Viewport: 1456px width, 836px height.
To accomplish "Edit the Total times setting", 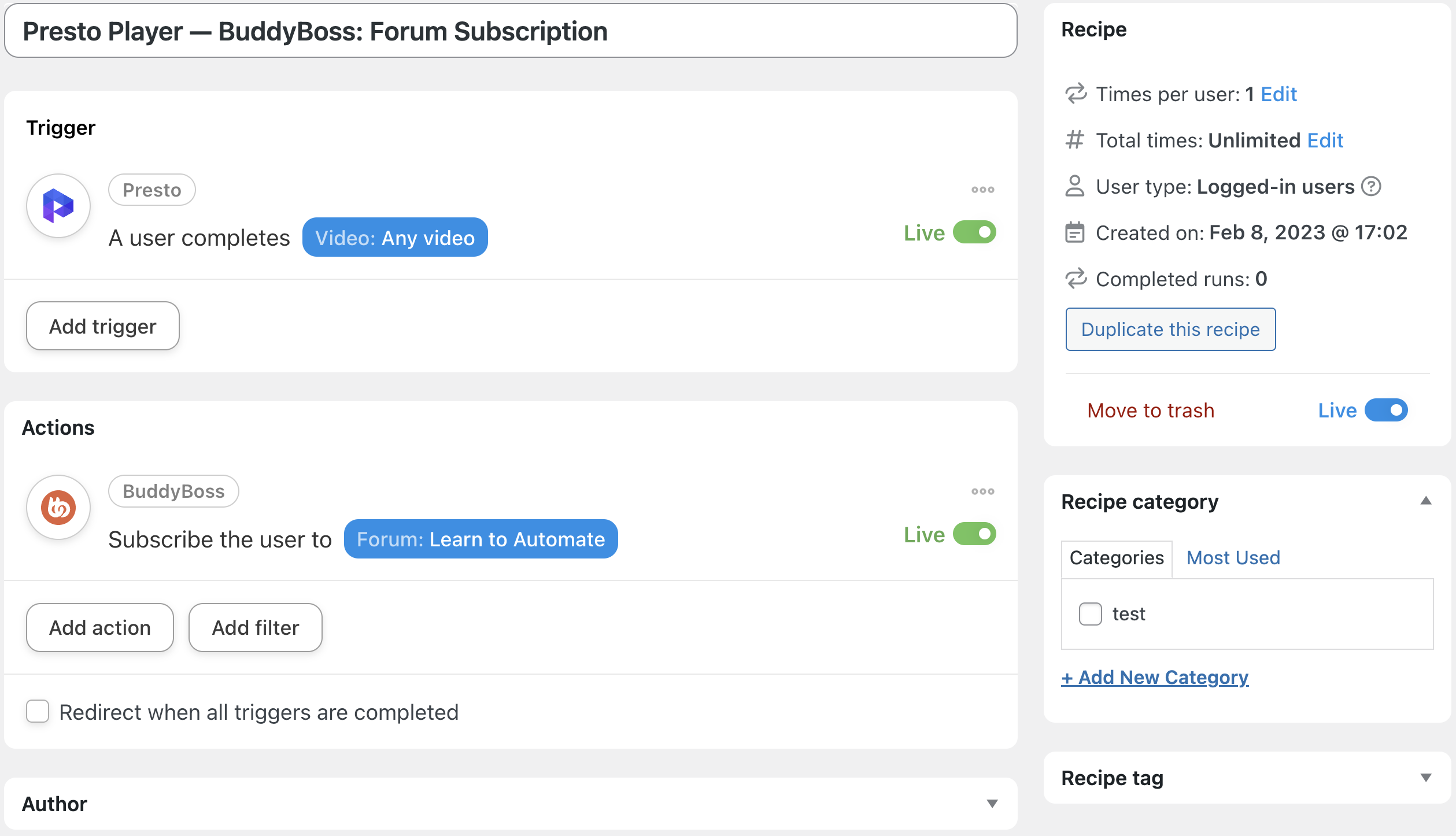I will (x=1325, y=140).
